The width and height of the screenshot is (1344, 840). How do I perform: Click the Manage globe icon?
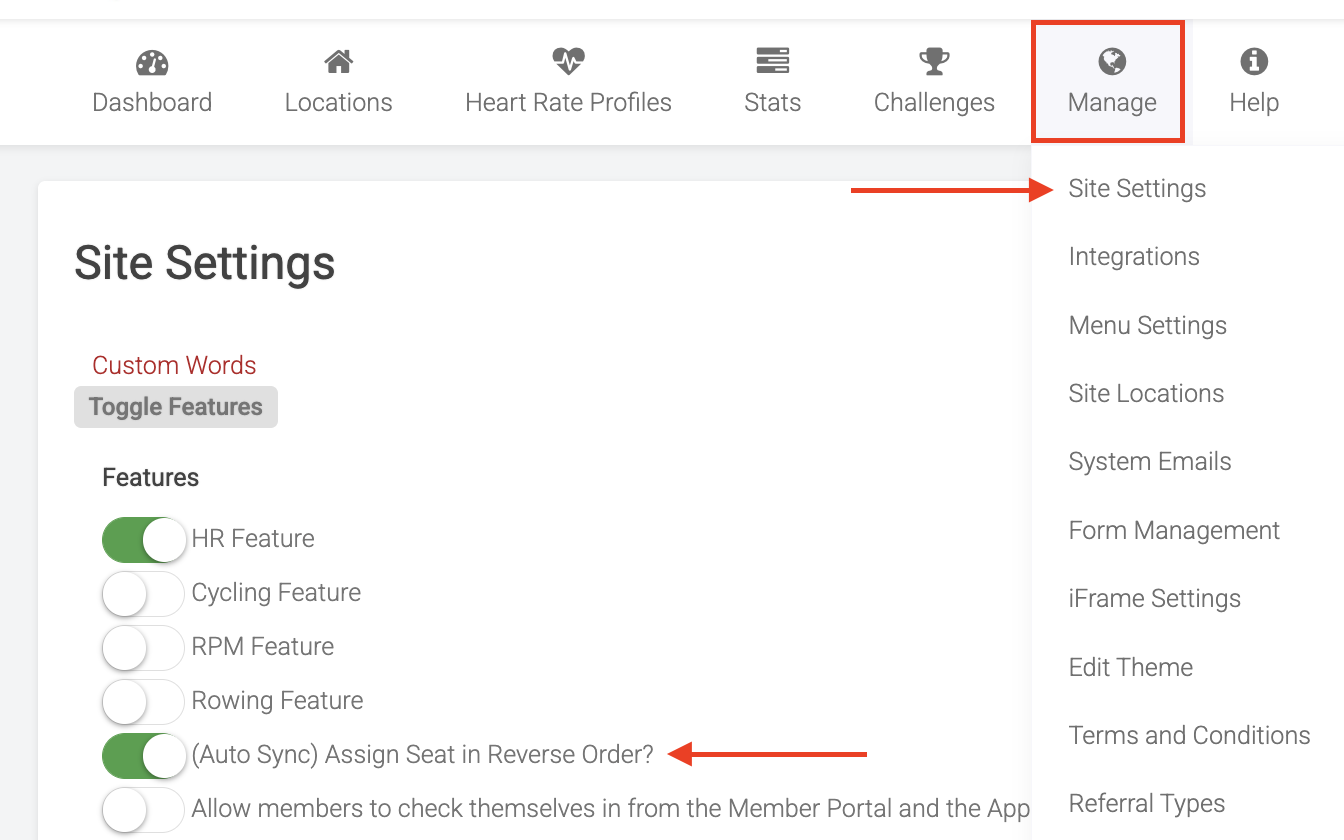click(x=1112, y=62)
